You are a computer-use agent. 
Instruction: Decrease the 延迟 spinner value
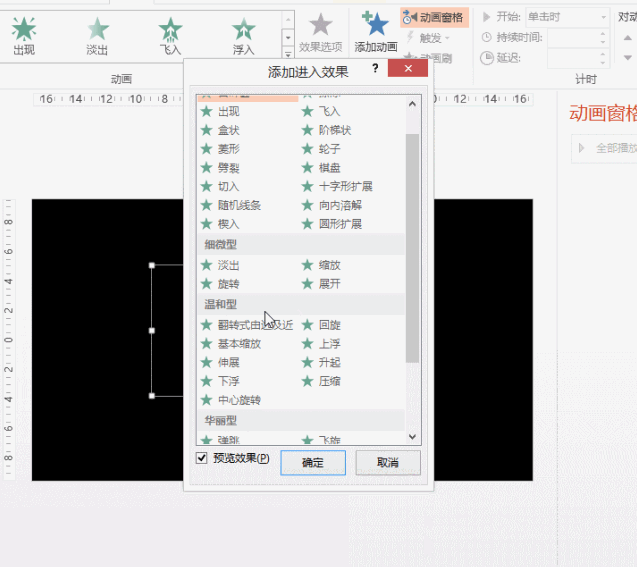click(x=603, y=63)
